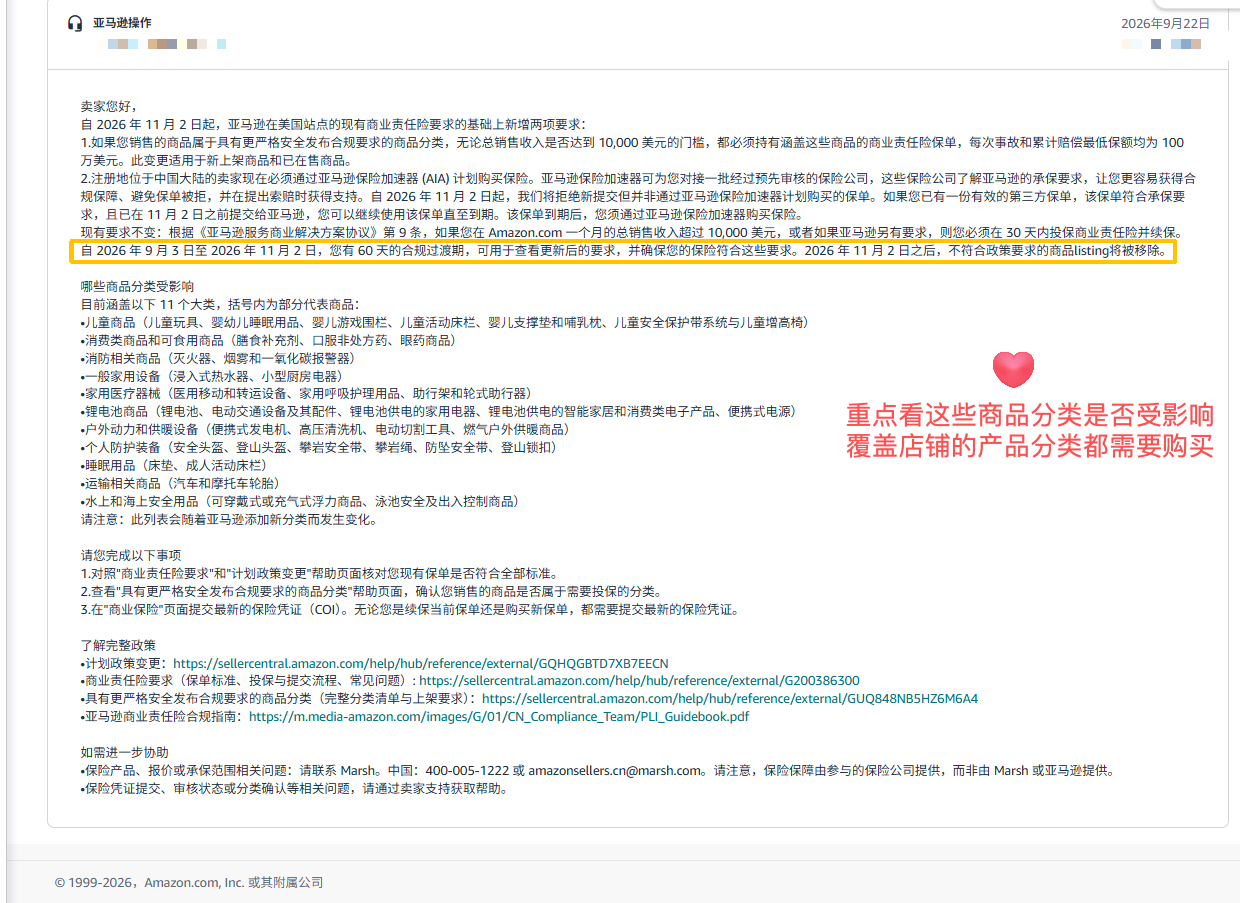Click the bullet starting •消防相关商品
This screenshot has width=1240, height=903.
[217, 358]
